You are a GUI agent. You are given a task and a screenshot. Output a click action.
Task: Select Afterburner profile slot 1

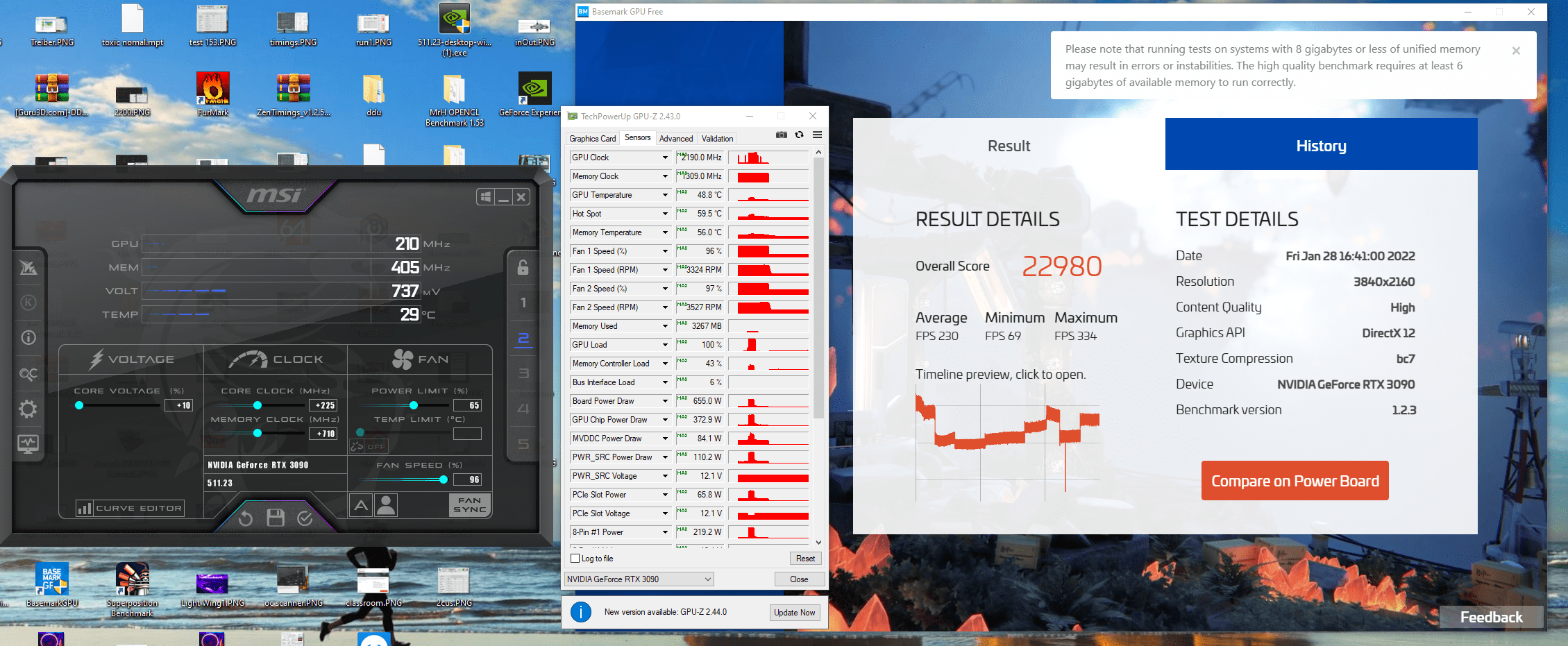523,303
